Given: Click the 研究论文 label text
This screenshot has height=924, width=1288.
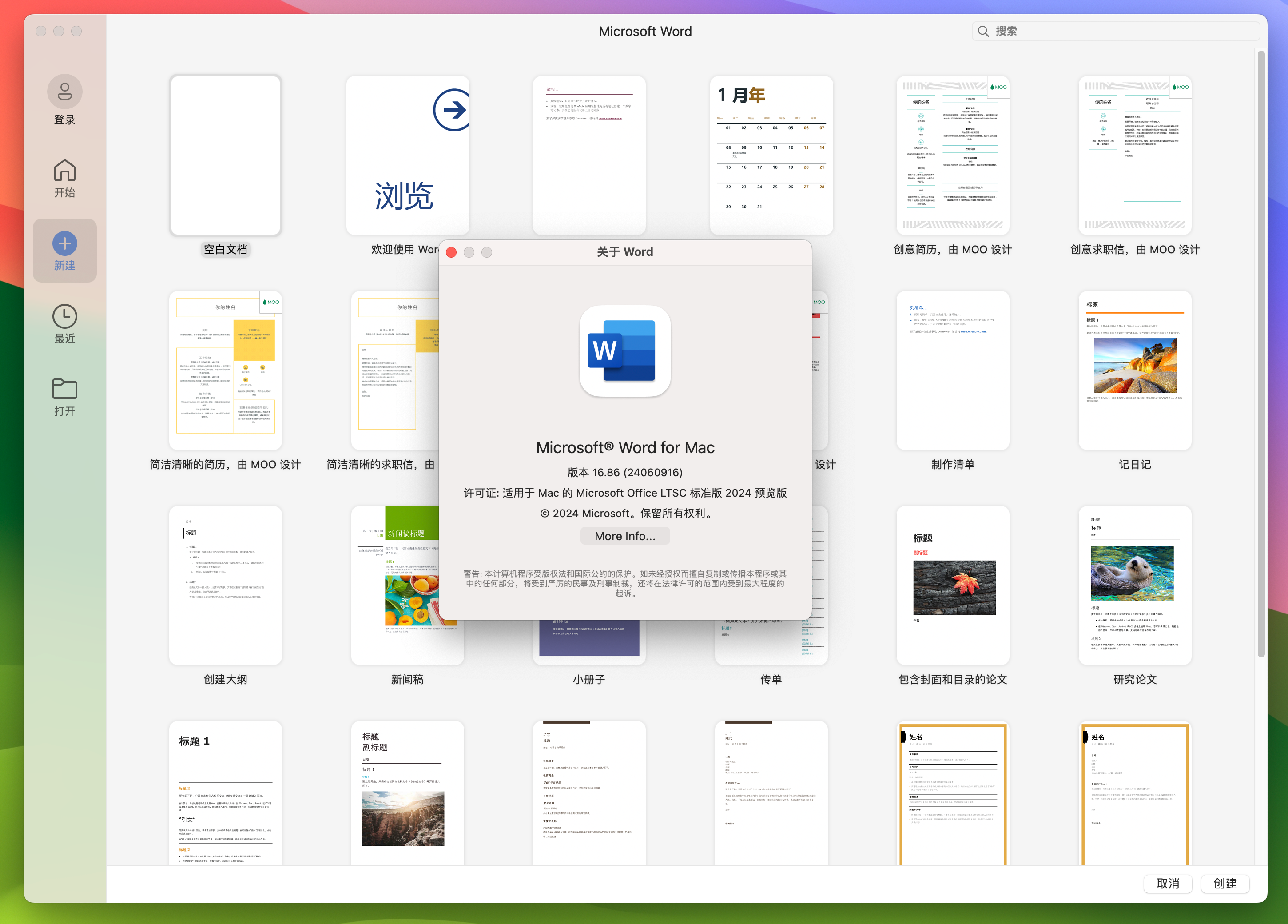Looking at the screenshot, I should 1135,679.
